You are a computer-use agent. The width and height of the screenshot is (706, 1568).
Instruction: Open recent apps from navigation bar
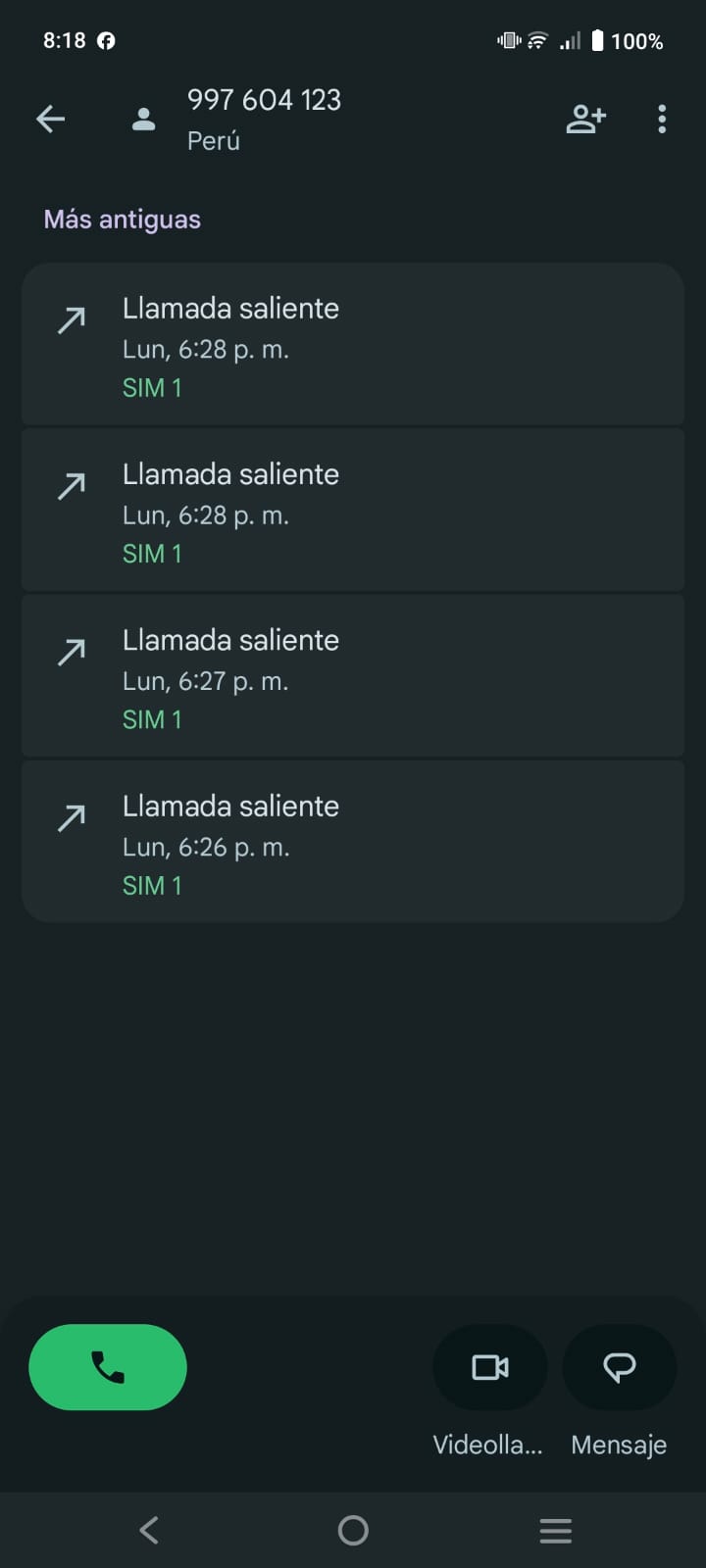click(555, 1530)
